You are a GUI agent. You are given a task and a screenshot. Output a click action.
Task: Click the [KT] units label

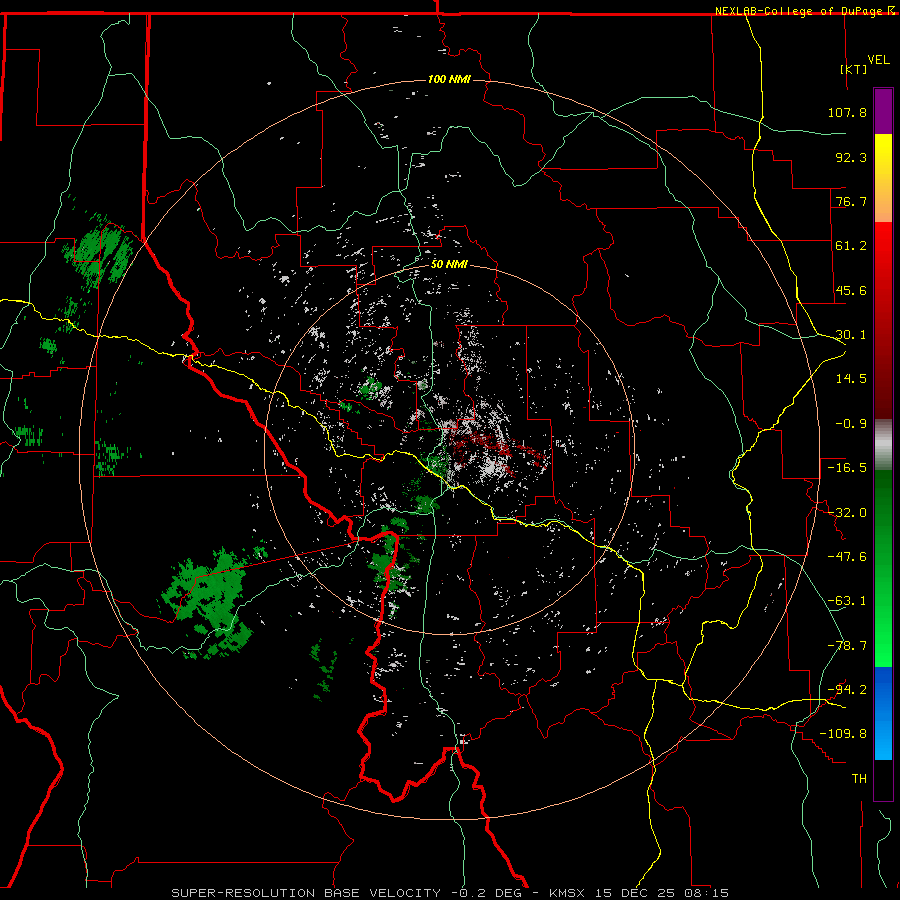(x=854, y=69)
